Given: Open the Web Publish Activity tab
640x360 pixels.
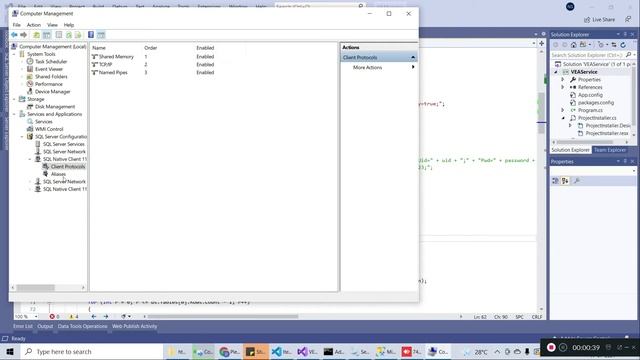Looking at the screenshot, I should 134,326.
